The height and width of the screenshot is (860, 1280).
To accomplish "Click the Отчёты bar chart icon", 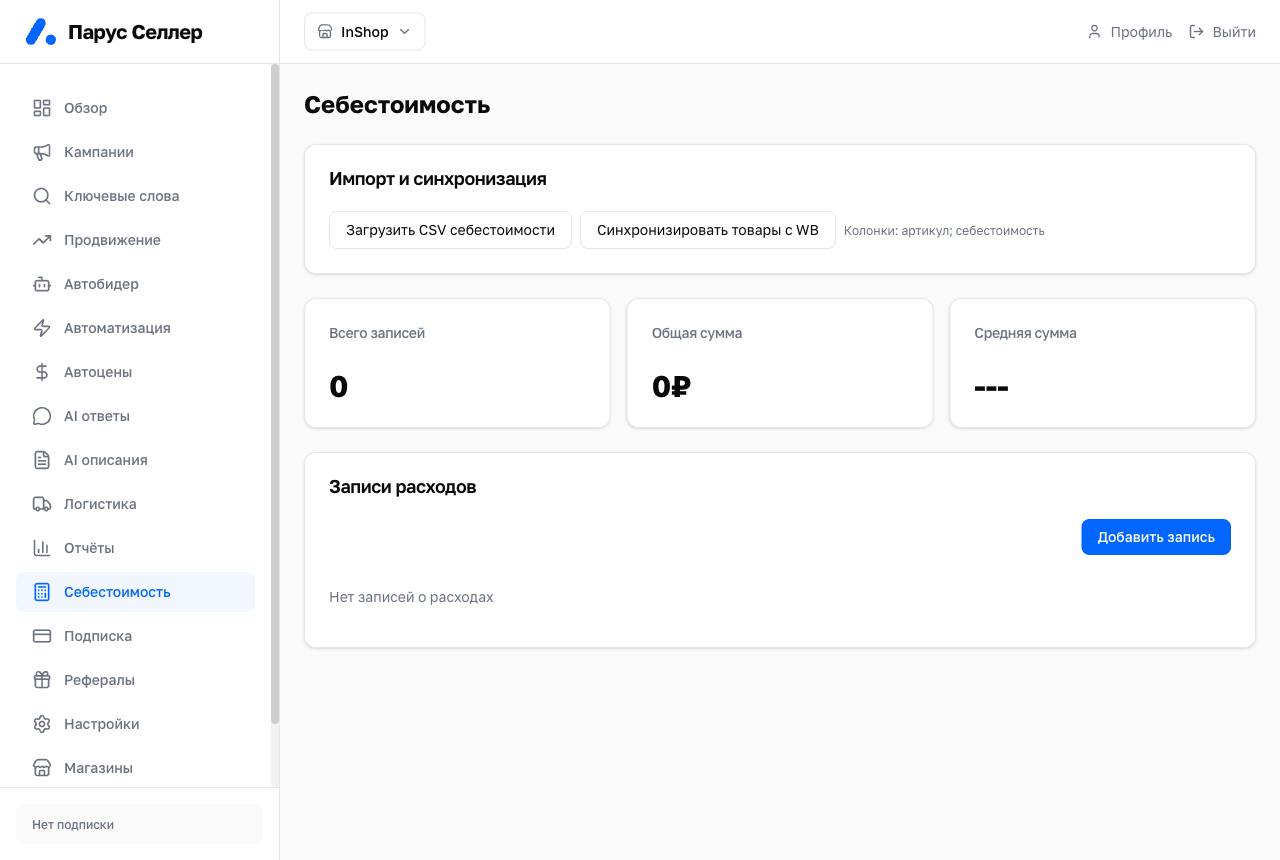I will coord(42,548).
